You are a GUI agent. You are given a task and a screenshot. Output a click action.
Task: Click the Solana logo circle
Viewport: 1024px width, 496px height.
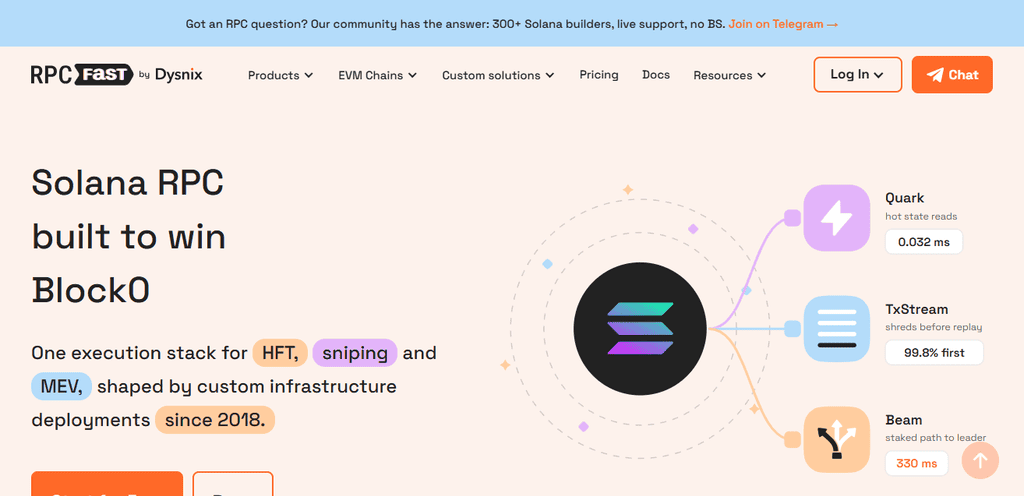tap(640, 328)
